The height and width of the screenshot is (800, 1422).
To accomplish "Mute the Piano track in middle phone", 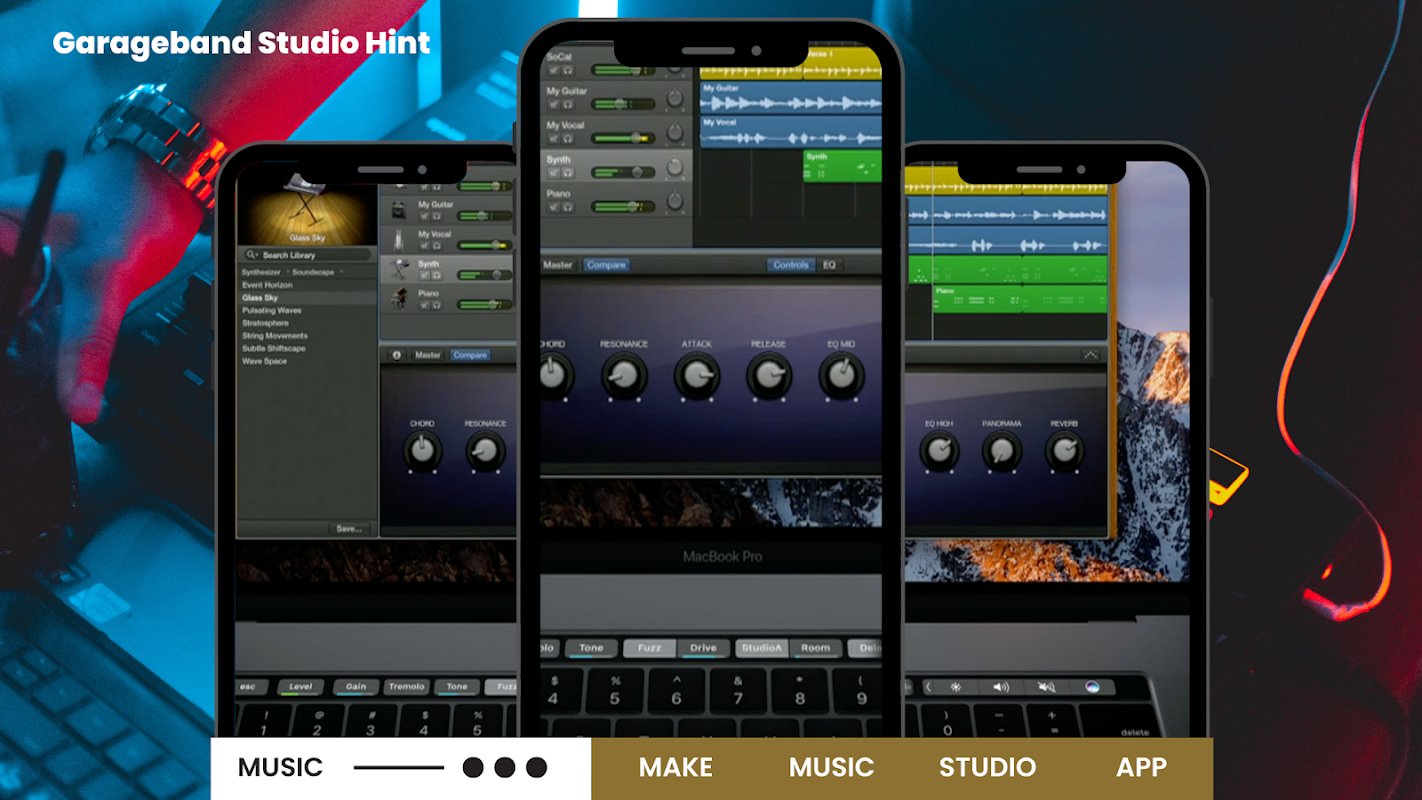I will pos(553,207).
